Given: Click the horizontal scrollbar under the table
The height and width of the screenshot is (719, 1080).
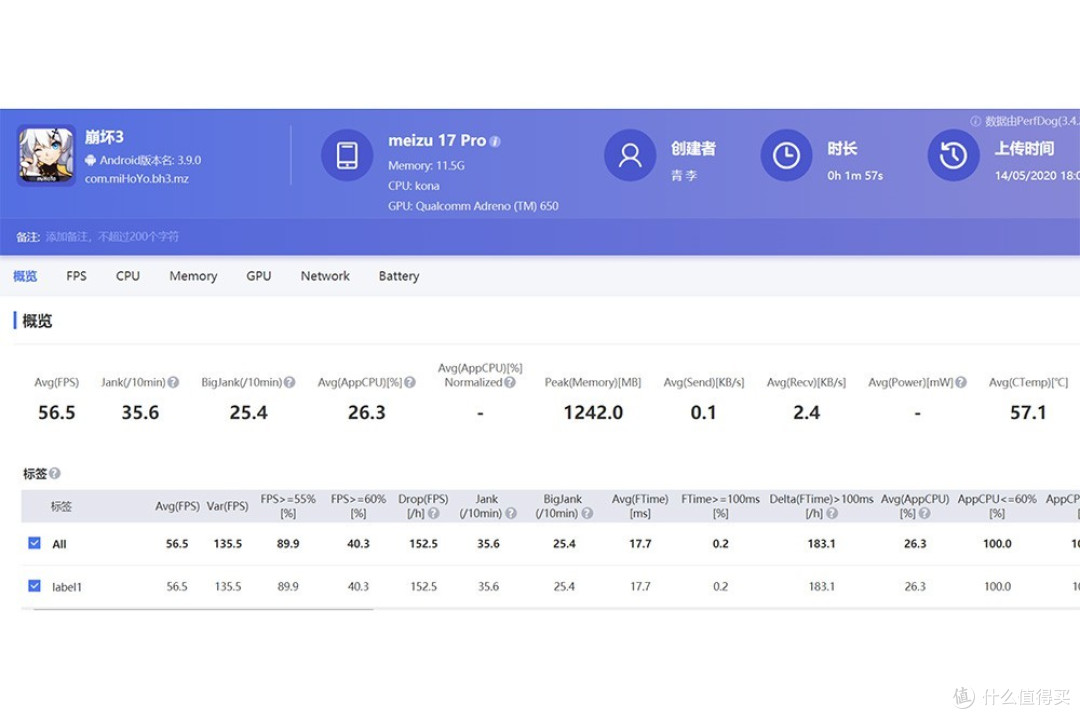Looking at the screenshot, I should [203, 609].
